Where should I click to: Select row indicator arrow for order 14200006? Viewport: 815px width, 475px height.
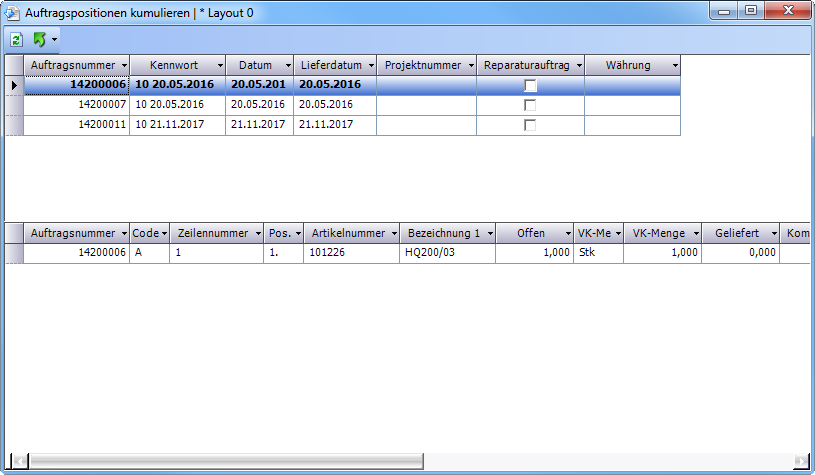14,86
